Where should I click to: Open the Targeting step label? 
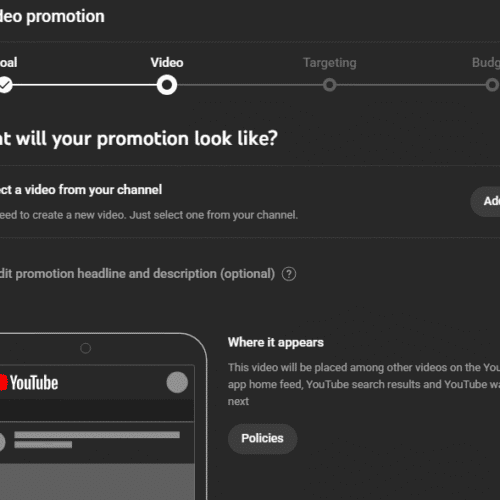(330, 63)
